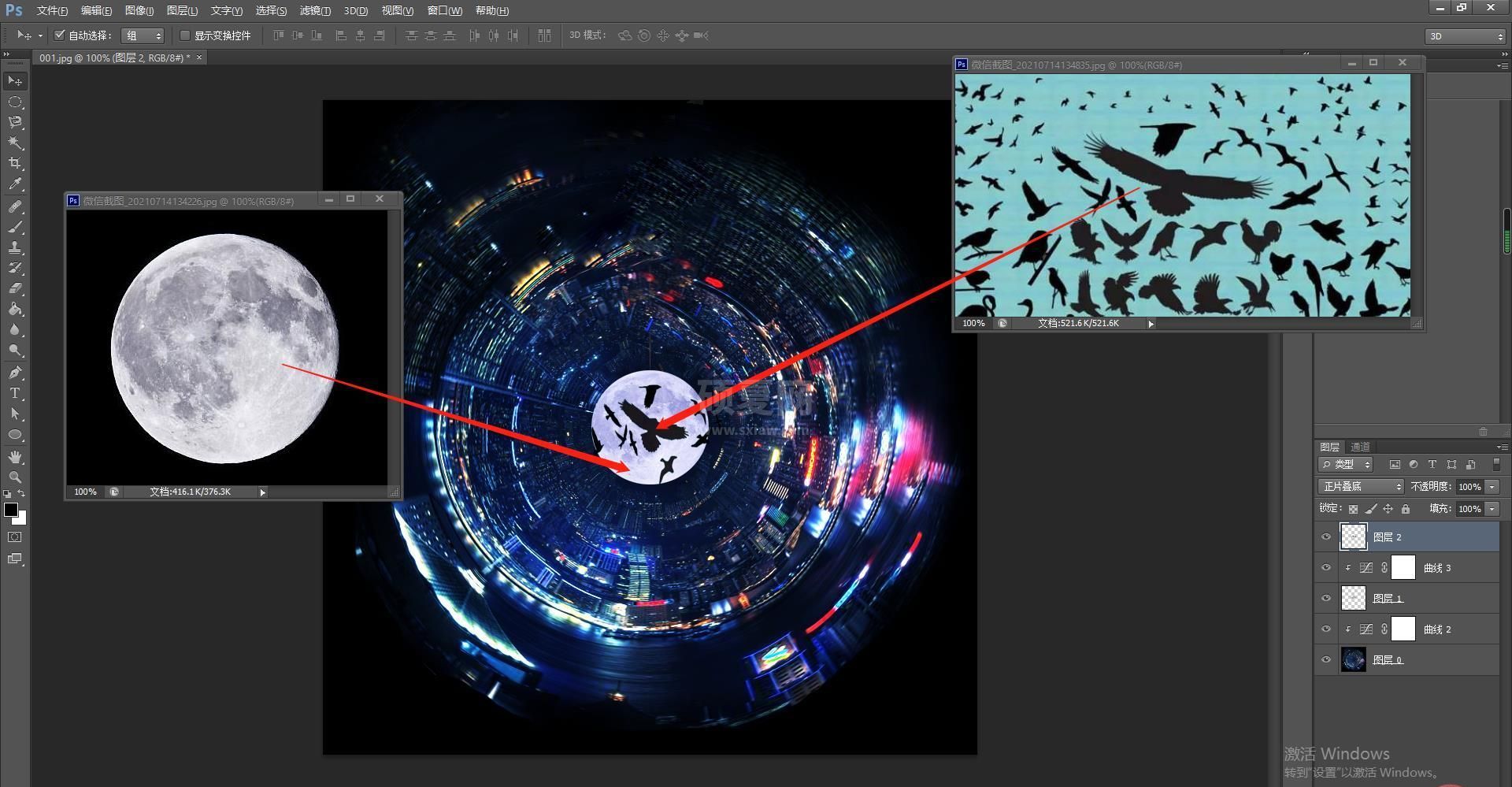1512x787 pixels.
Task: Click the 3D roll mode icon
Action: click(644, 35)
